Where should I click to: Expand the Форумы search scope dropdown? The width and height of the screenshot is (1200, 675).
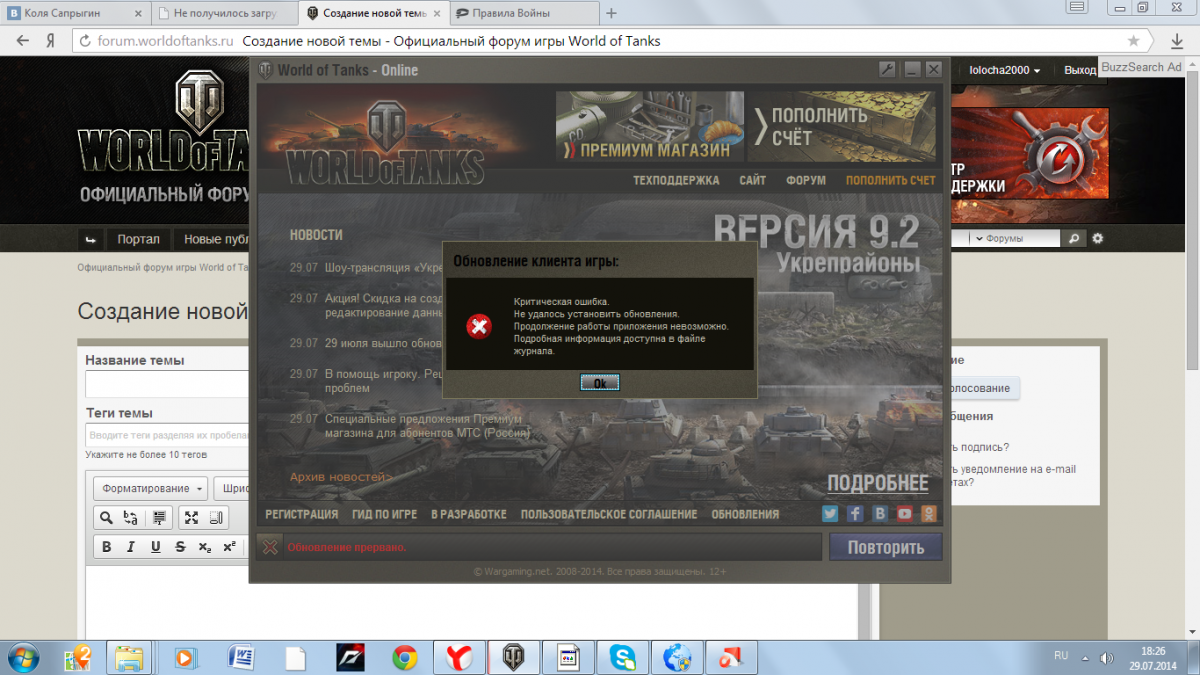[1017, 239]
